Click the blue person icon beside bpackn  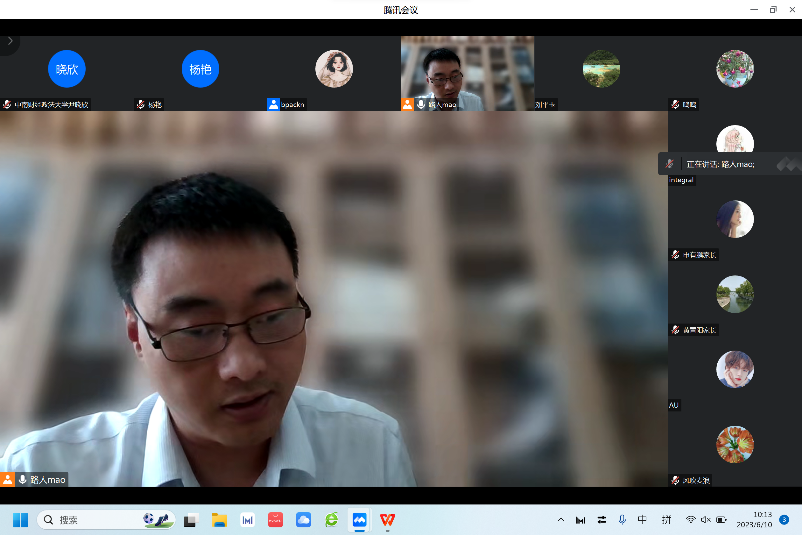(274, 104)
